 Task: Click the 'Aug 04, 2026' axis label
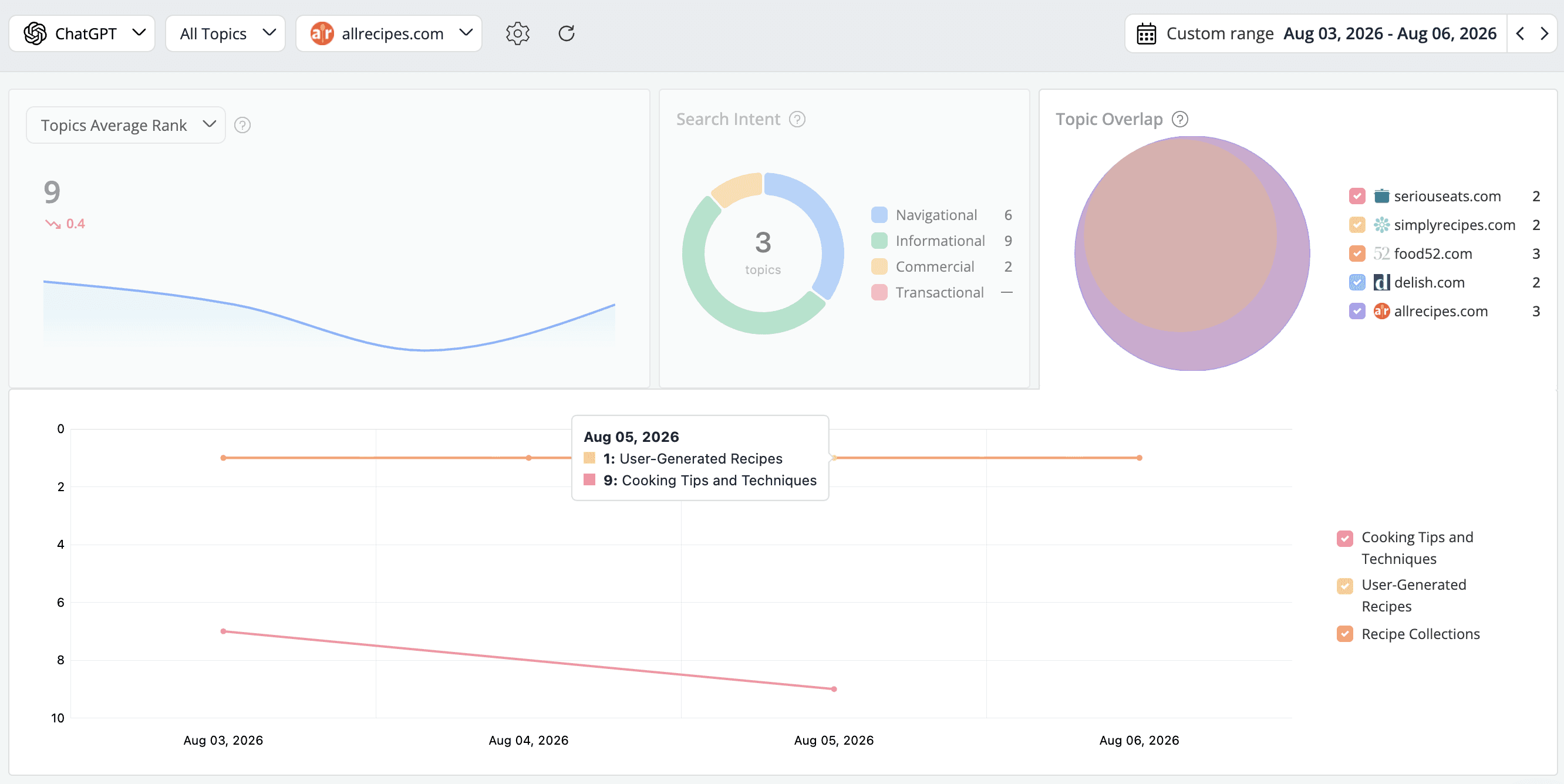point(528,741)
